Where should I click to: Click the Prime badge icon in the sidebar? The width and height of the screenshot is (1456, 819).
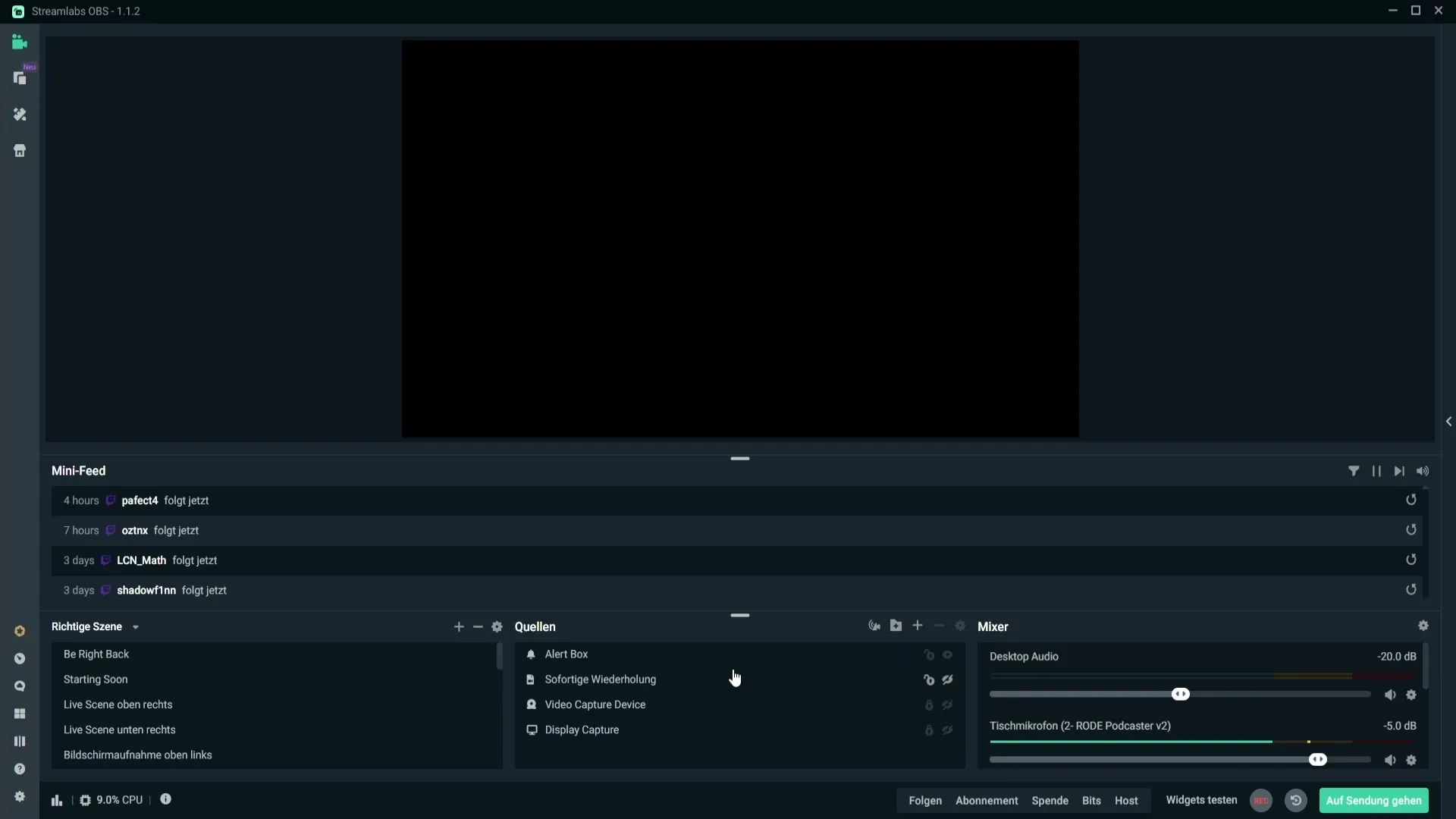(20, 631)
